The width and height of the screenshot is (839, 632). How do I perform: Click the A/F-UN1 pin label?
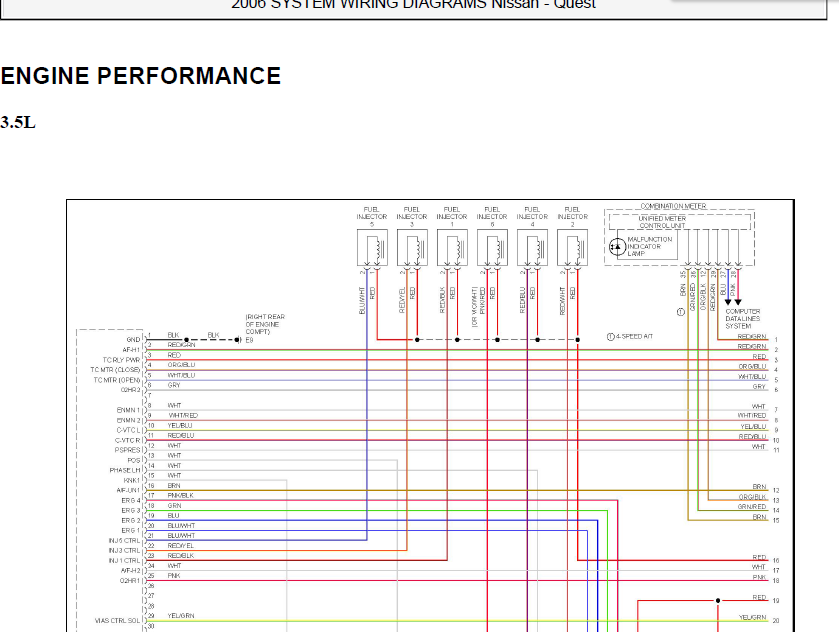click(x=128, y=491)
